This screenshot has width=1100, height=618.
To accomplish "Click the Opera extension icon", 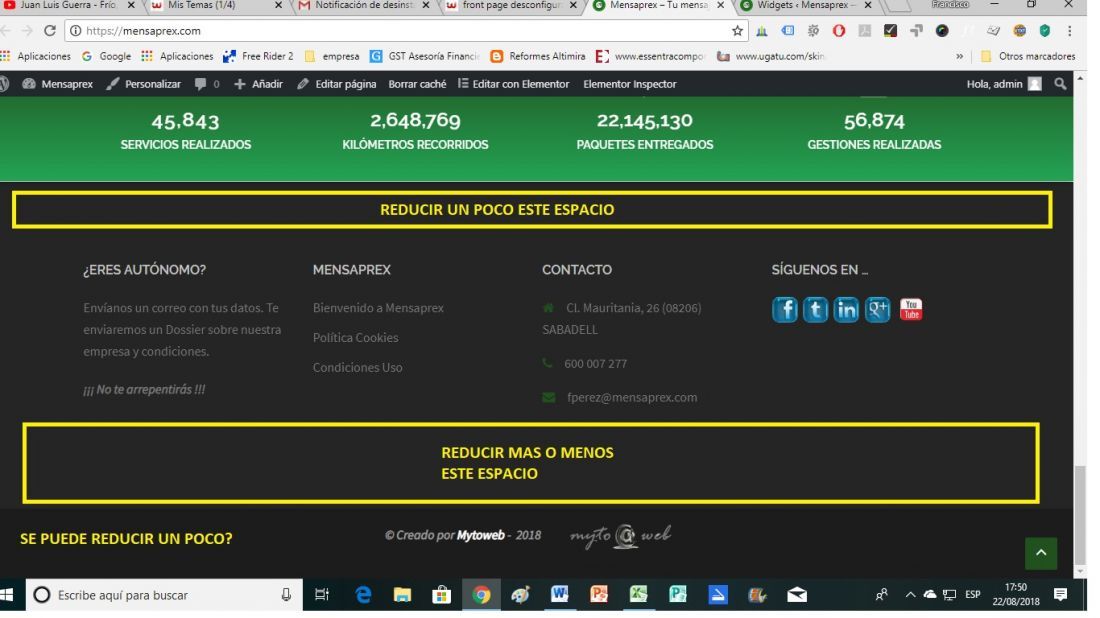I will [x=839, y=31].
